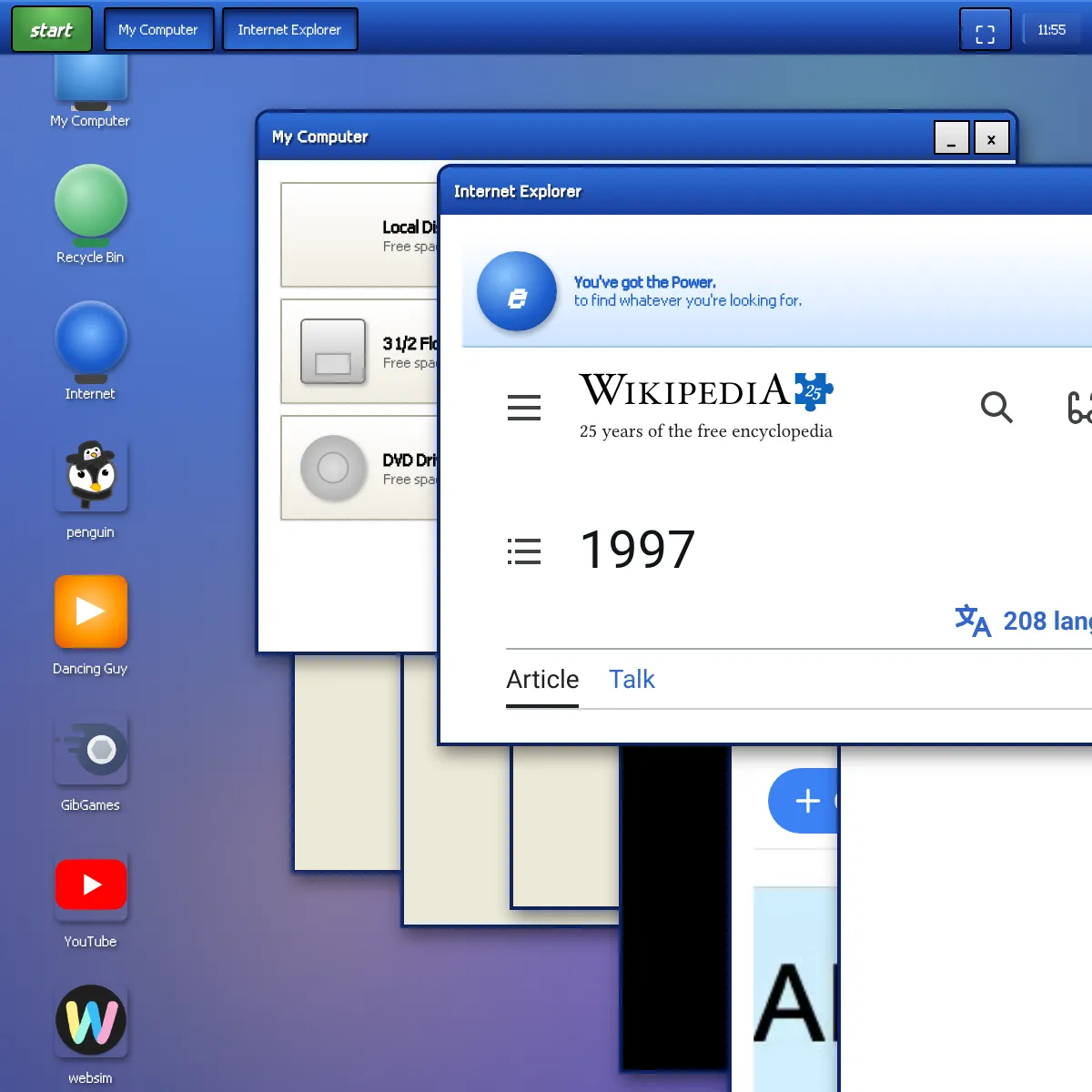Select the DVD Drive disc icon
The height and width of the screenshot is (1092, 1092).
click(x=333, y=468)
